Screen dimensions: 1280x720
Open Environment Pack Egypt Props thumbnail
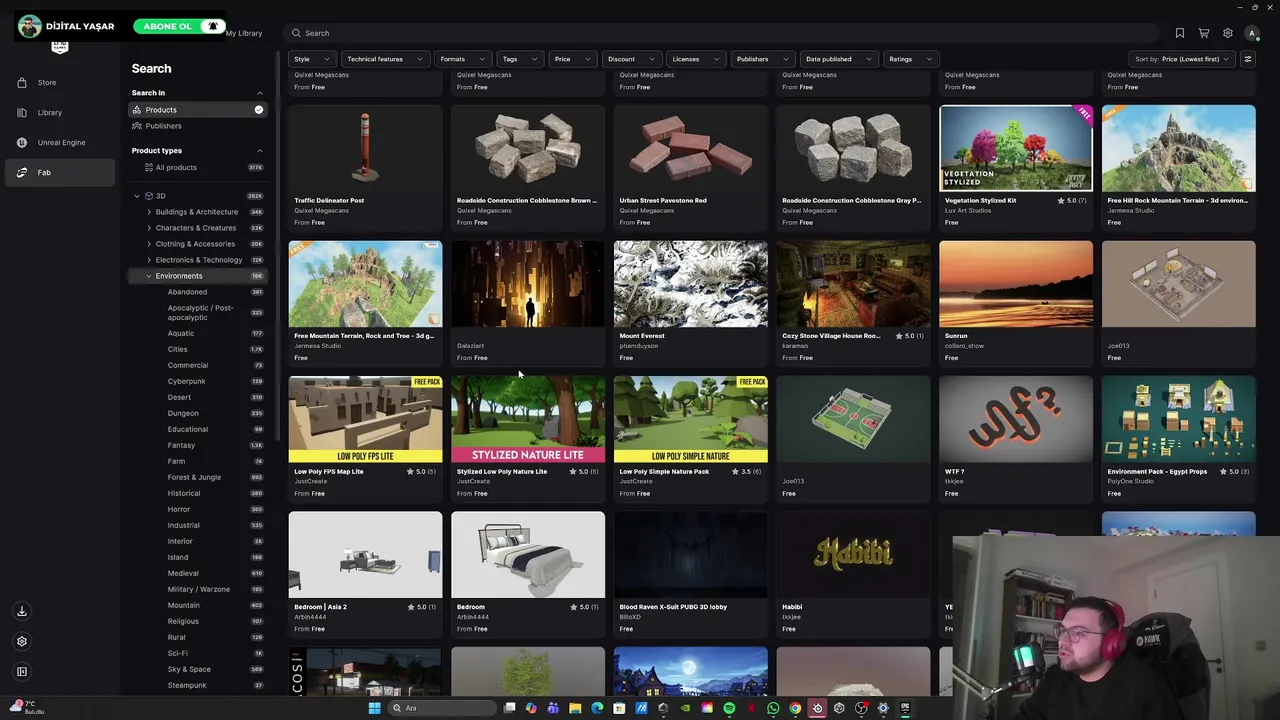pyautogui.click(x=1178, y=419)
